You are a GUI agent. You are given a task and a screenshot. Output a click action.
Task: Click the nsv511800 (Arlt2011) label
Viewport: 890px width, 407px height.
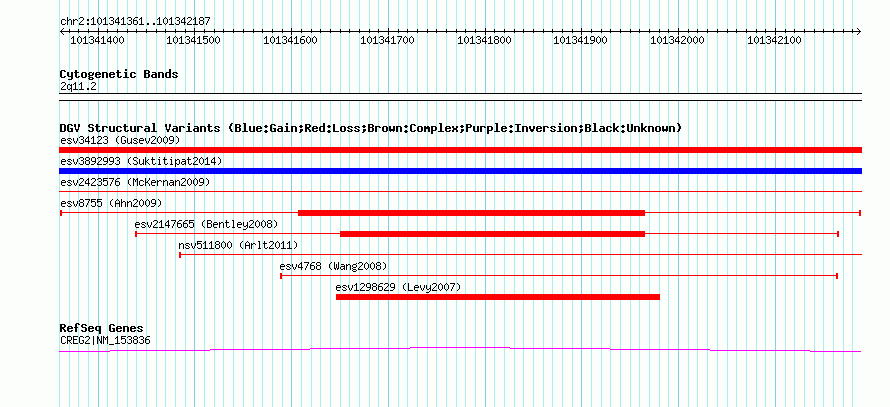click(x=238, y=245)
